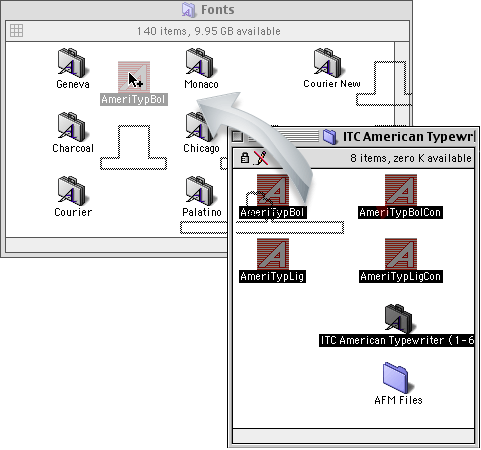This screenshot has height=450, width=481.
Task: Select the AmeriTypBolCon PostScript font file
Action: (401, 190)
